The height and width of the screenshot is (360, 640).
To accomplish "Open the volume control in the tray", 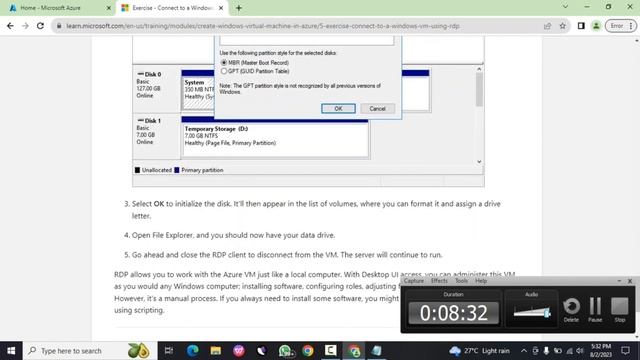I will point(580,351).
